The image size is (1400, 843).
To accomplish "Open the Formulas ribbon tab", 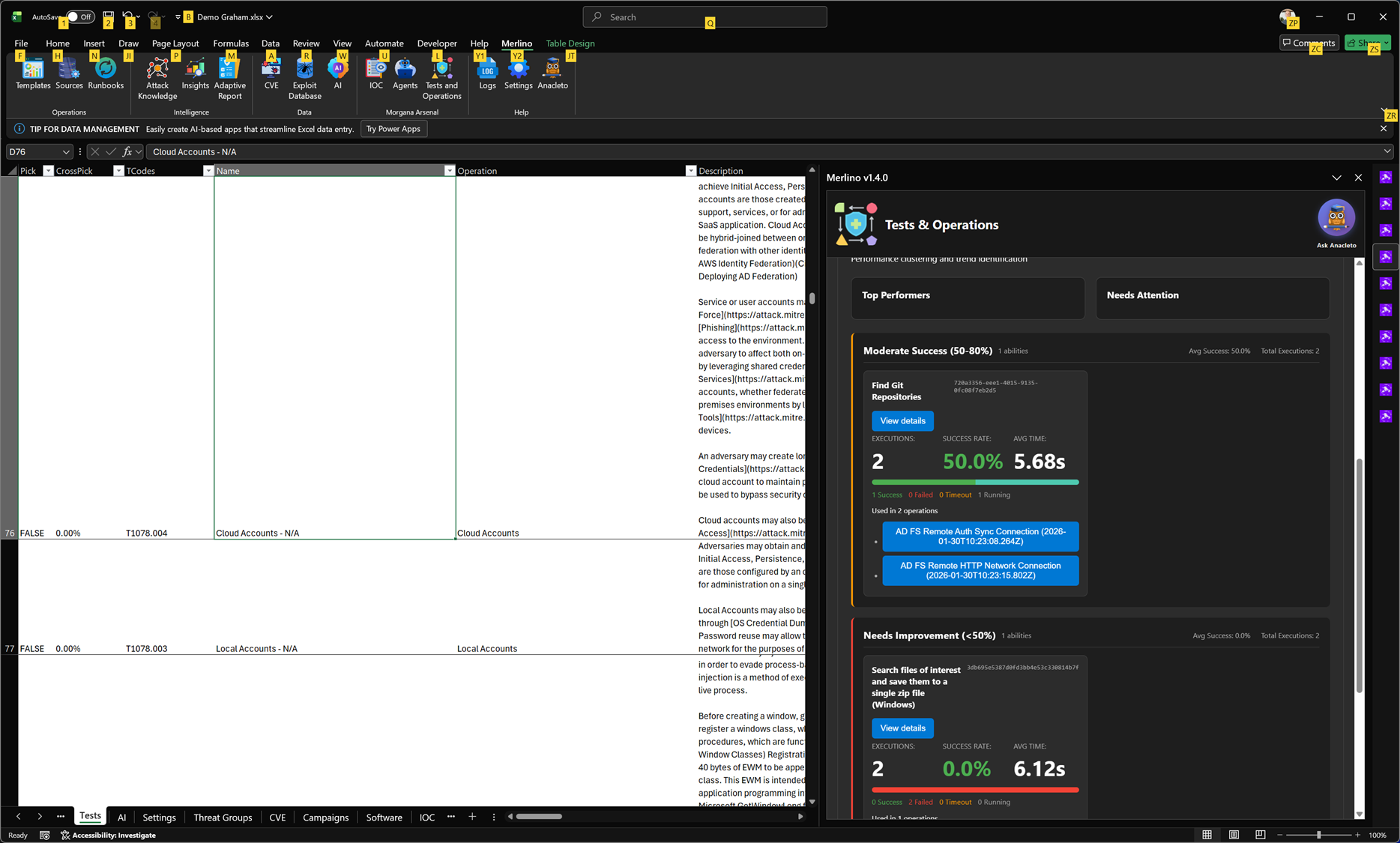I will [x=231, y=43].
